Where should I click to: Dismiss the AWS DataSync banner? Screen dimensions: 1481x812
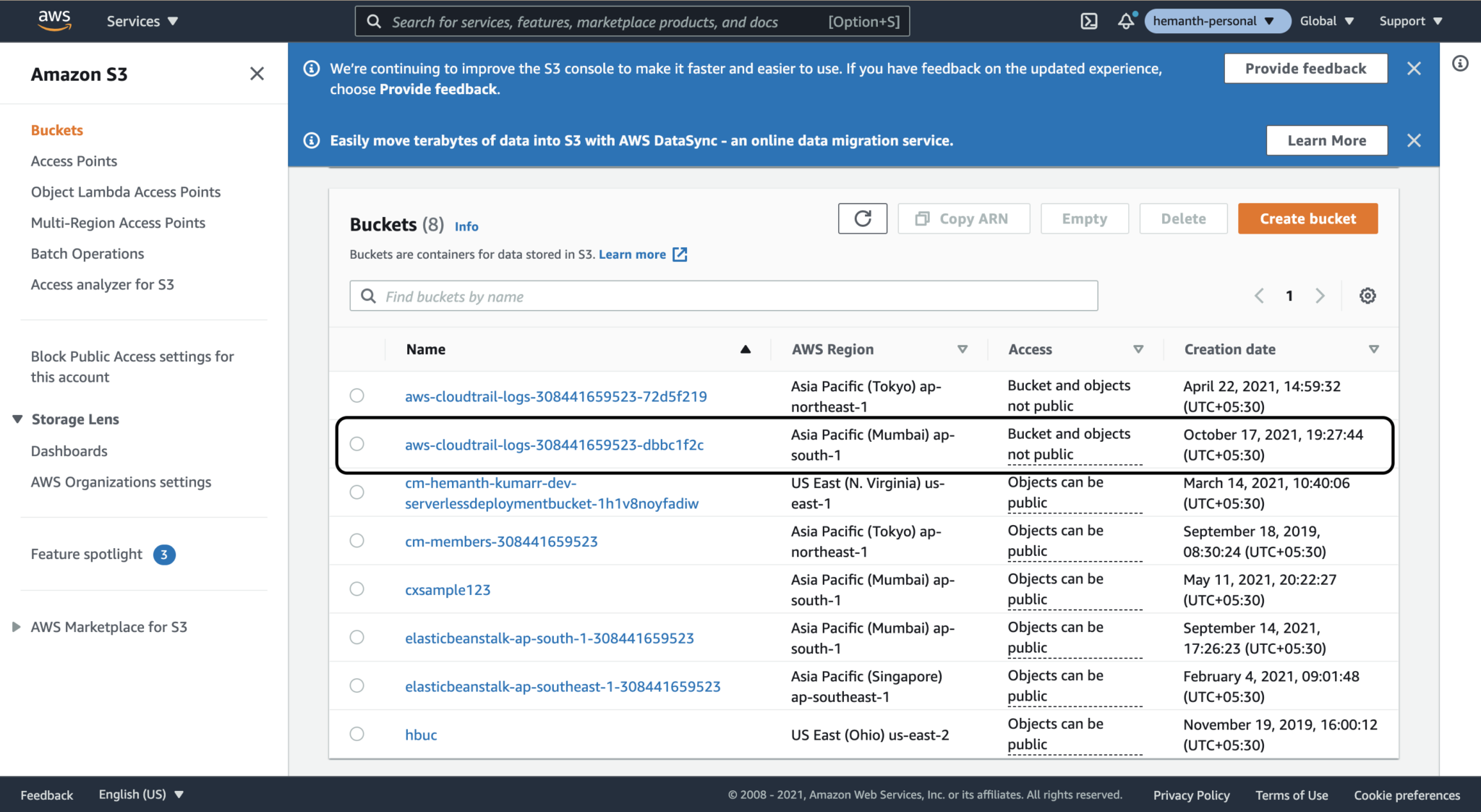(1414, 140)
